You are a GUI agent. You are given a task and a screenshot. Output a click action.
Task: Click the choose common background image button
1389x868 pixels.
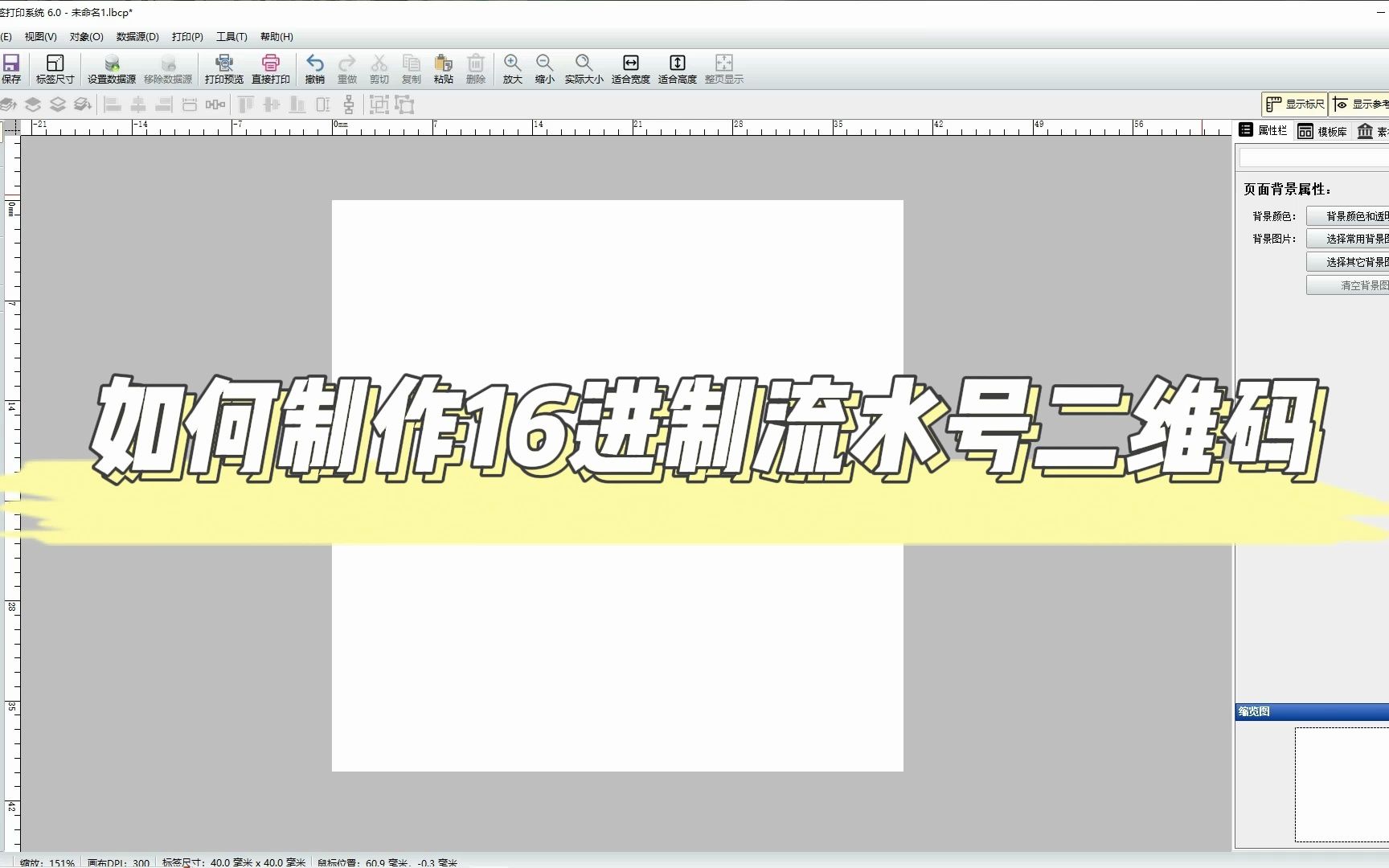1348,239
